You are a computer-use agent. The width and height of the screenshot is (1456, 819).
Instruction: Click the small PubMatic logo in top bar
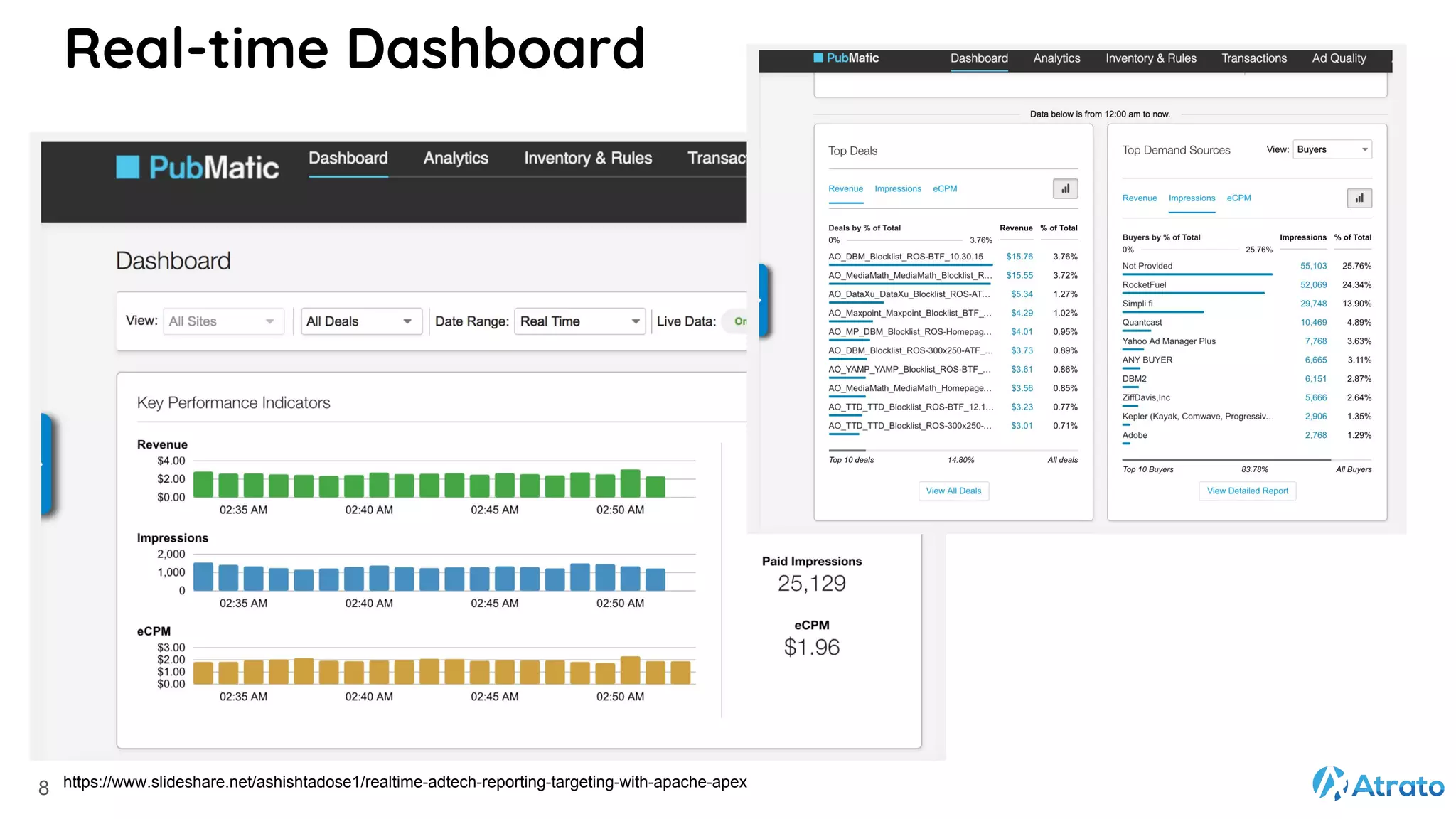pos(846,58)
